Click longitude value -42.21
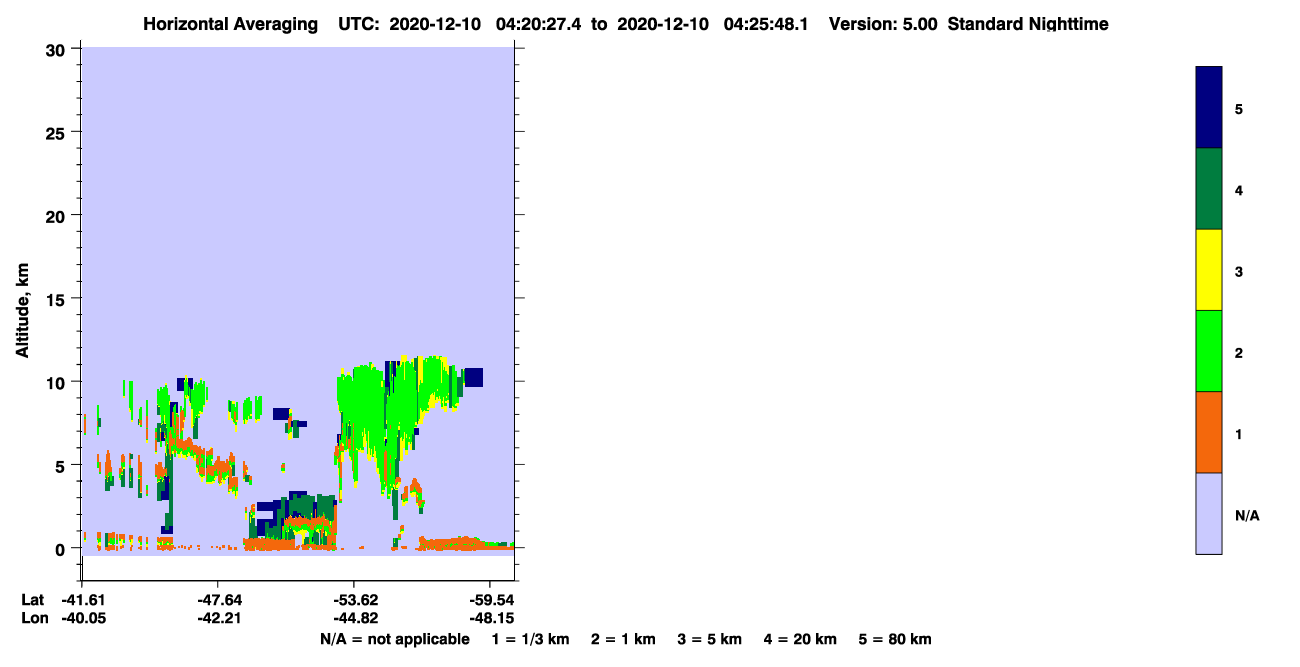This screenshot has width=1300, height=667. tap(218, 618)
